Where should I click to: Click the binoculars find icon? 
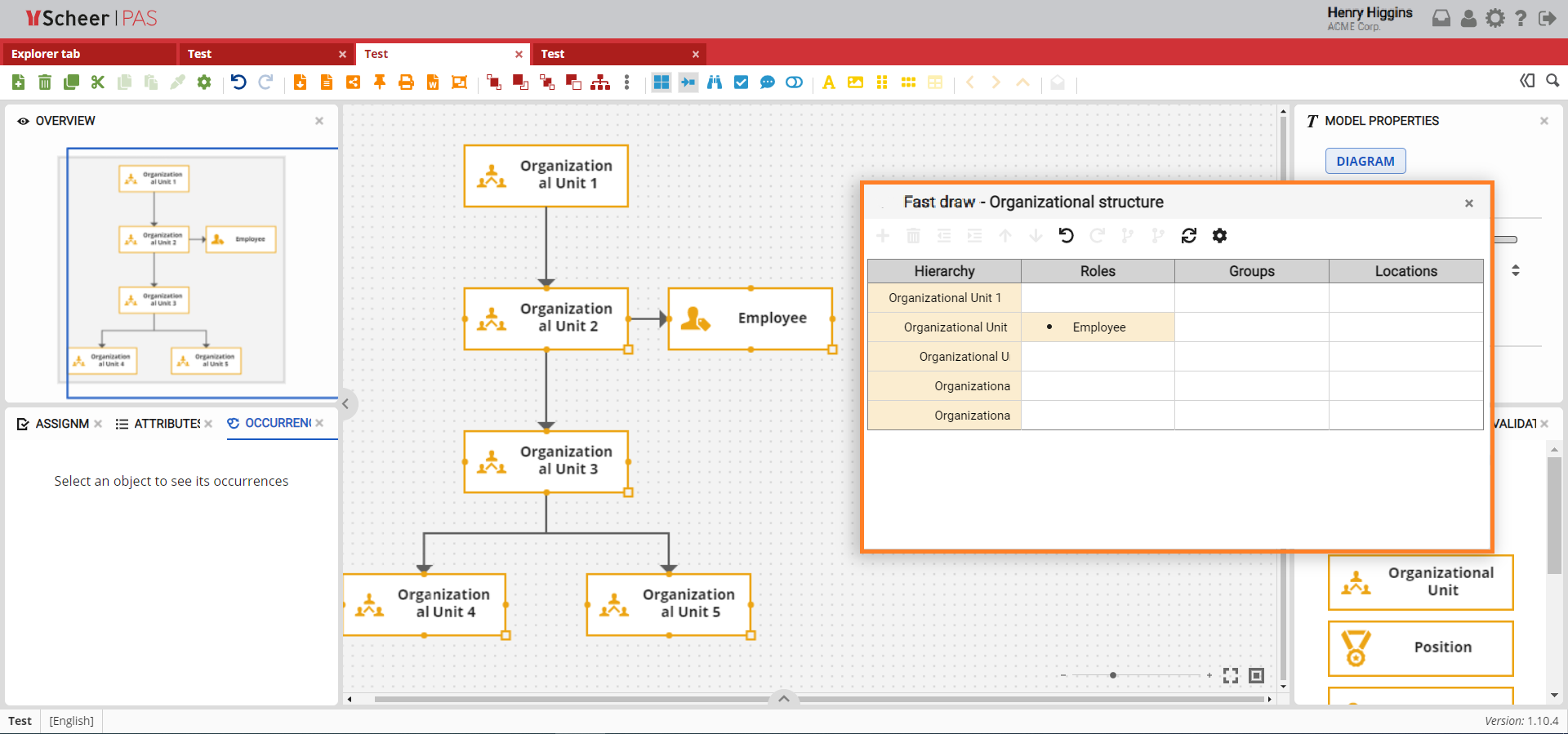(715, 82)
